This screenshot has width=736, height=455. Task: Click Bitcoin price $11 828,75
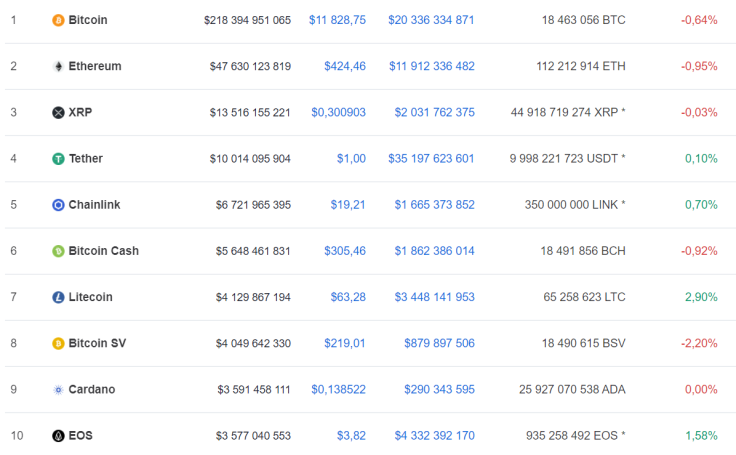tap(337, 20)
